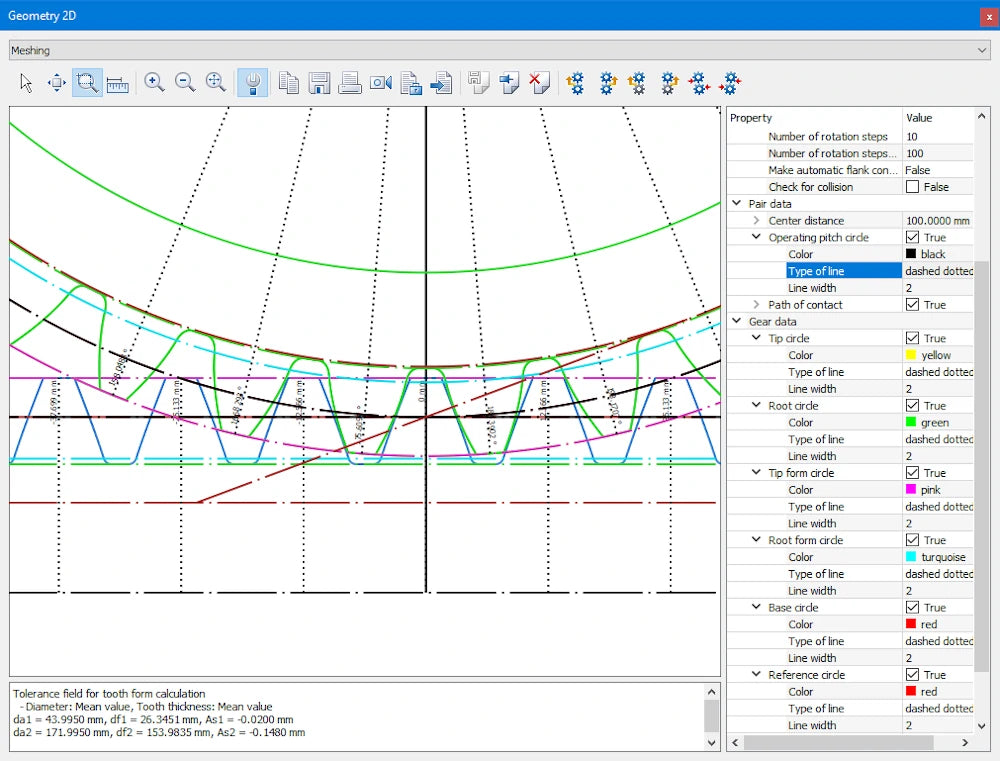This screenshot has width=1000, height=761.
Task: Click the zoom out magnifier
Action: [x=185, y=83]
